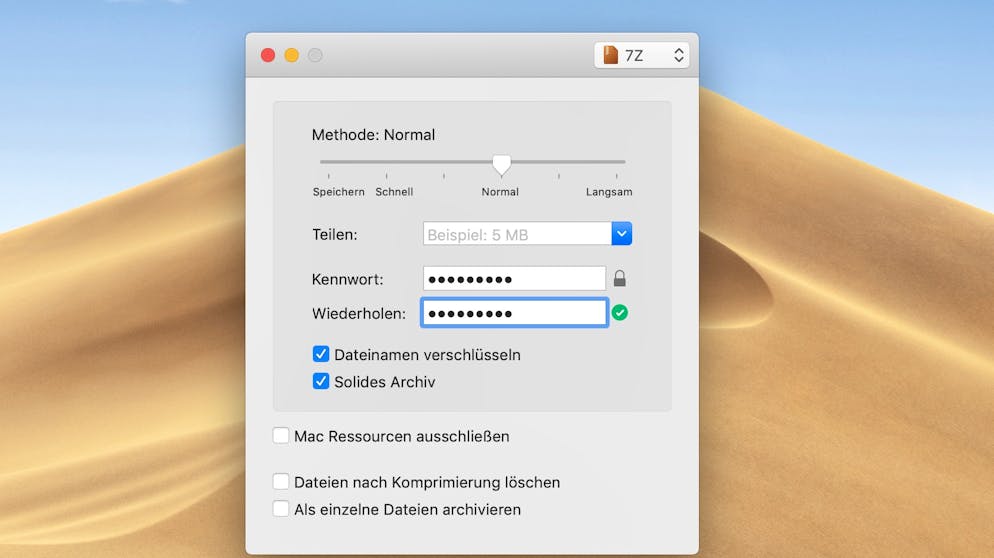
Task: Minimize window with the yellow button
Action: click(292, 55)
